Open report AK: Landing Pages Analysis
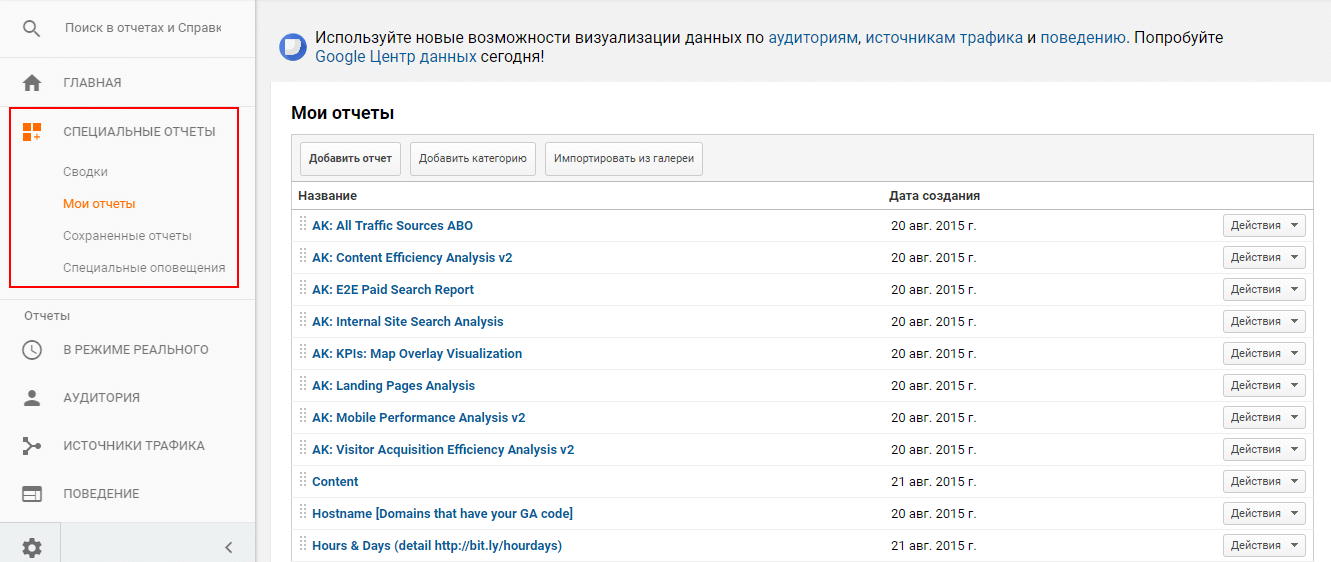The image size is (1331, 562). click(x=393, y=386)
